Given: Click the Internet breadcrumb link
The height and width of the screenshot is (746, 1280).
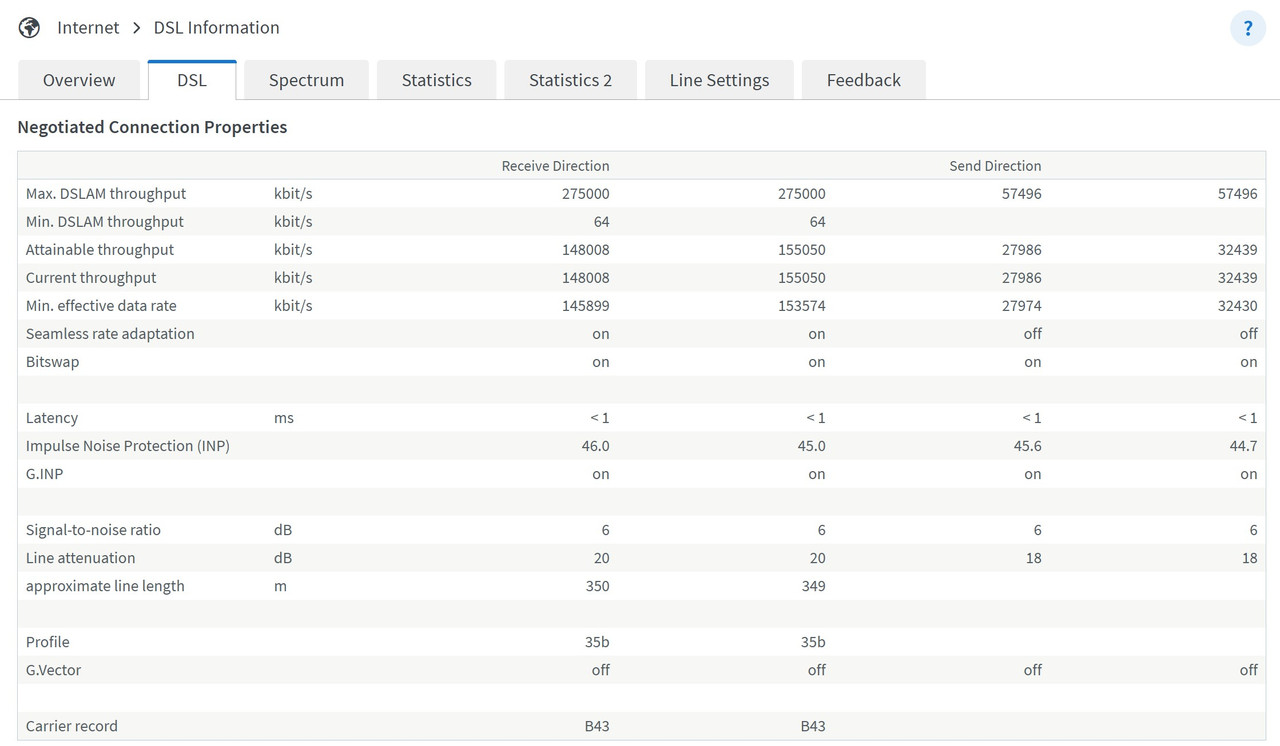Looking at the screenshot, I should [88, 28].
